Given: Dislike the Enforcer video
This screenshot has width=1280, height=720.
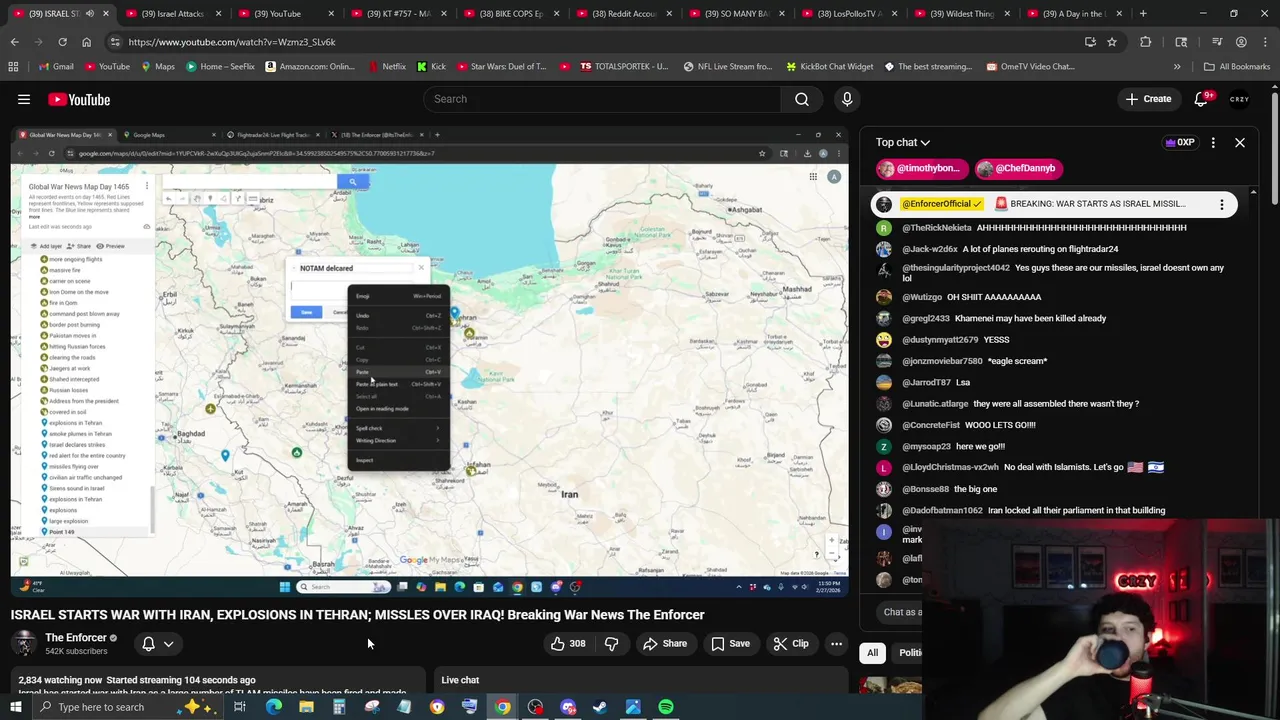Looking at the screenshot, I should (612, 644).
